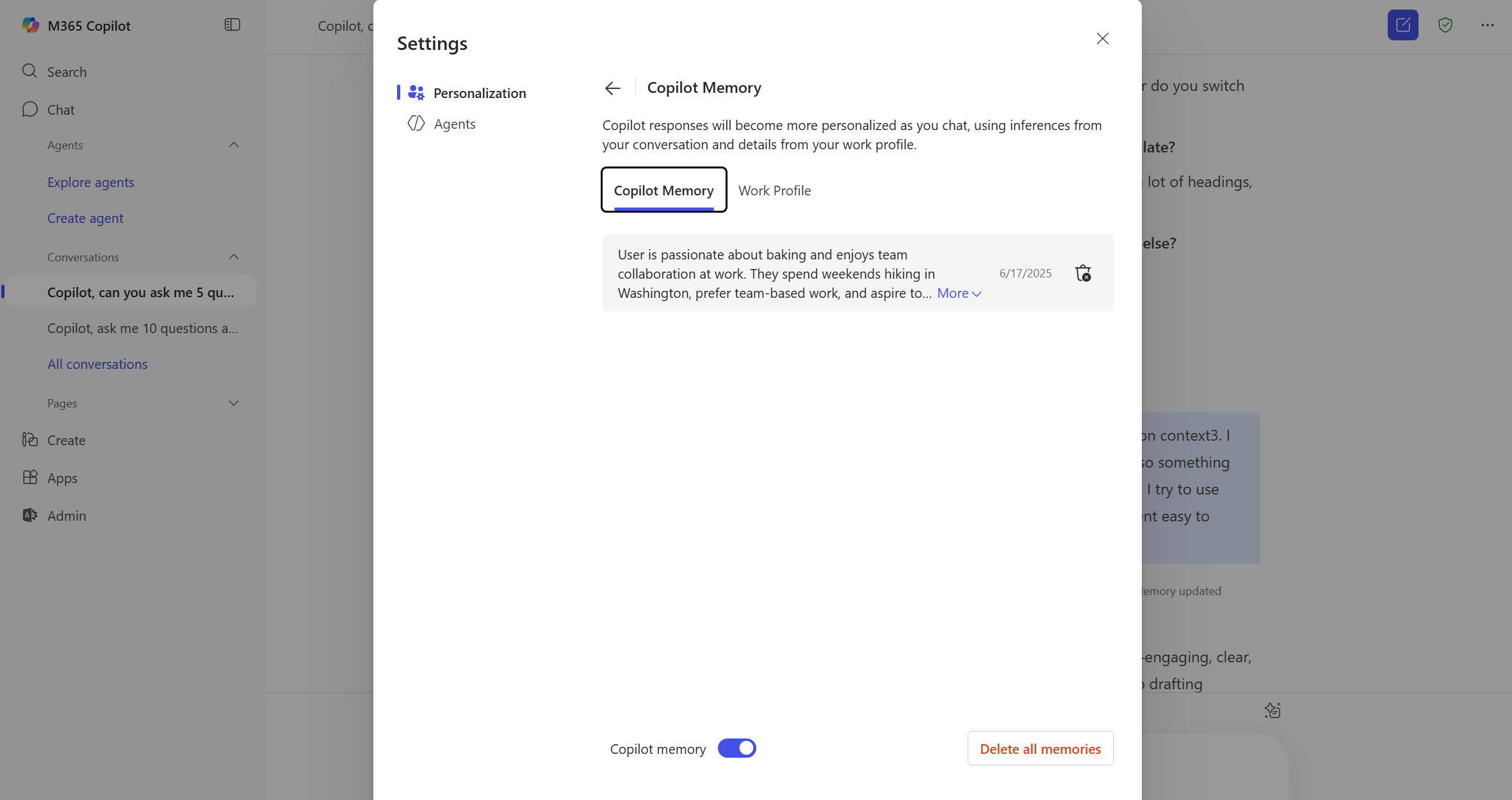This screenshot has width=1512, height=800.
Task: Open the Explore agents link
Action: [x=91, y=182]
